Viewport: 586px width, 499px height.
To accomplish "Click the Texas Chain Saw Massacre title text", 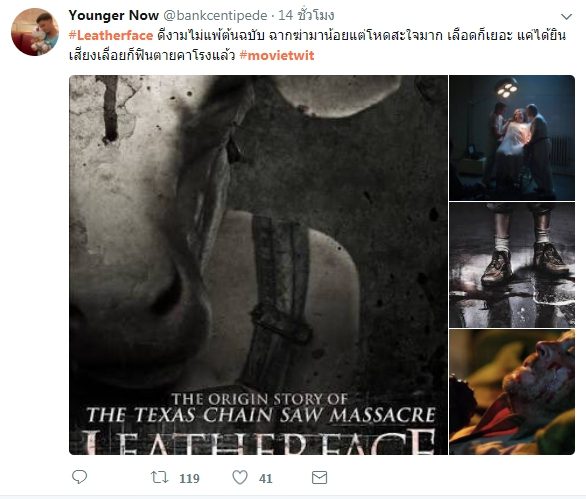I will point(261,415).
